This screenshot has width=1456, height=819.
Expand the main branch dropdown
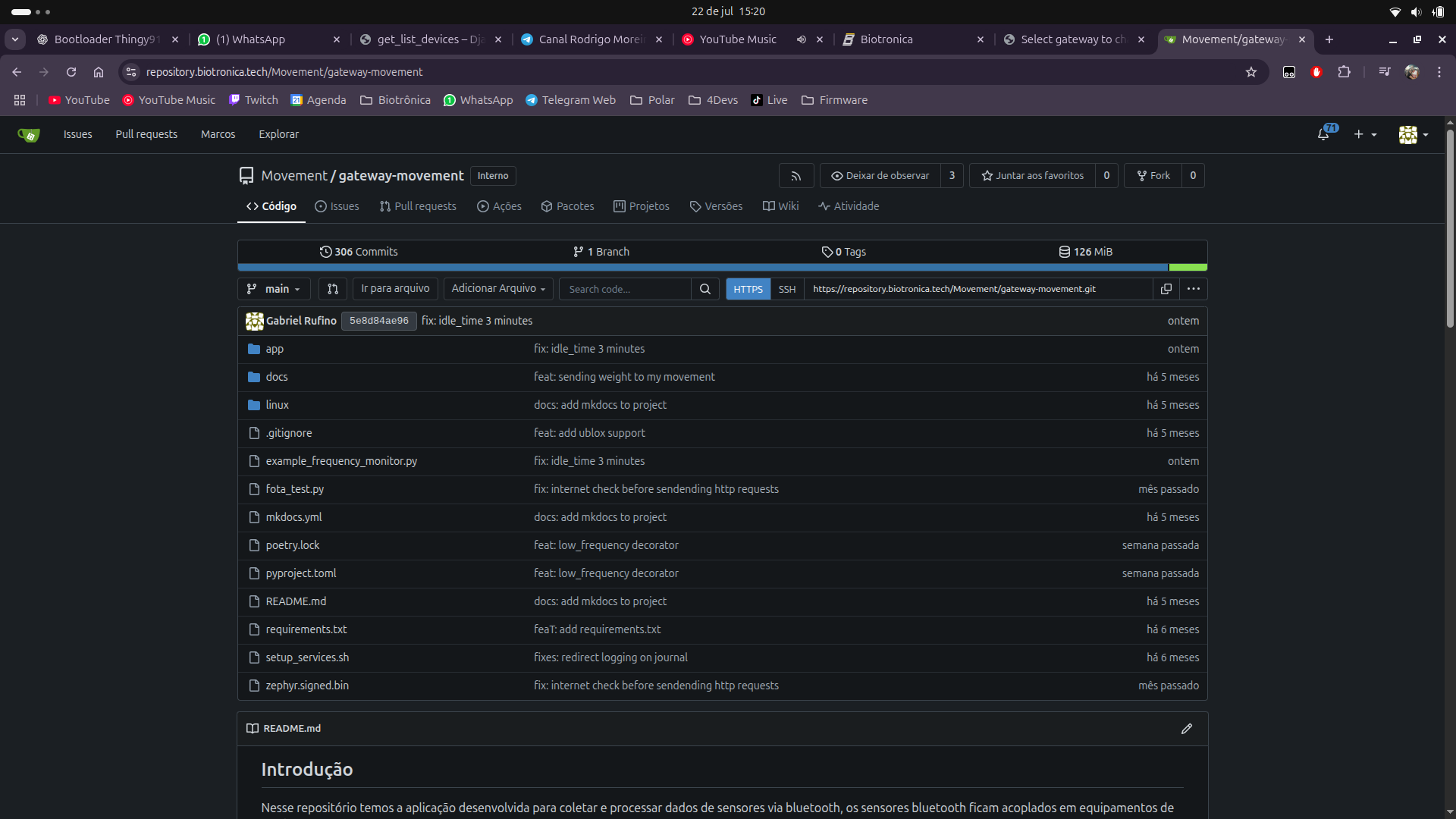point(274,289)
